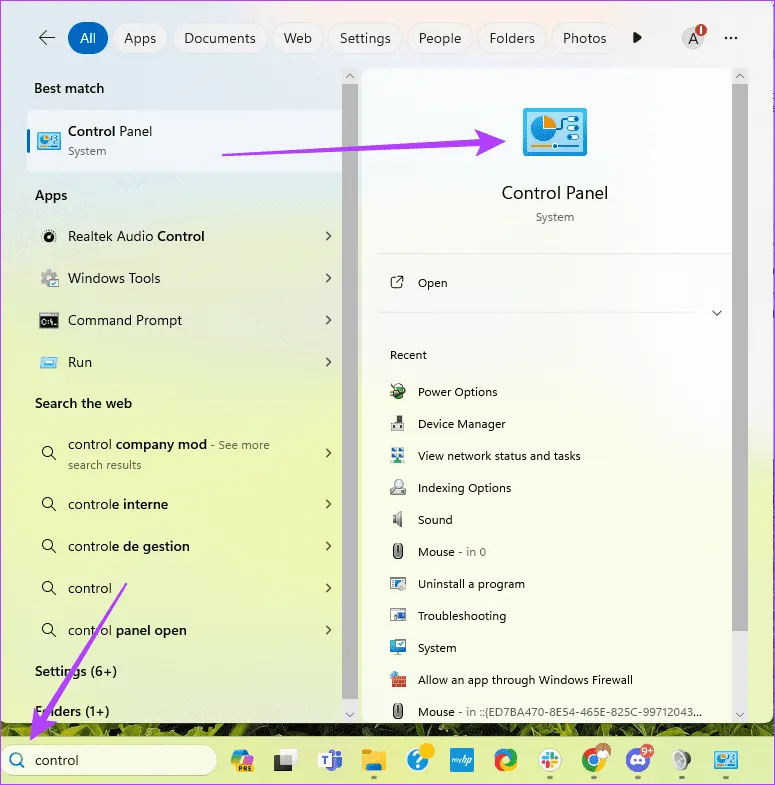This screenshot has width=775, height=785.
Task: Open Google Chrome in the taskbar
Action: click(595, 761)
